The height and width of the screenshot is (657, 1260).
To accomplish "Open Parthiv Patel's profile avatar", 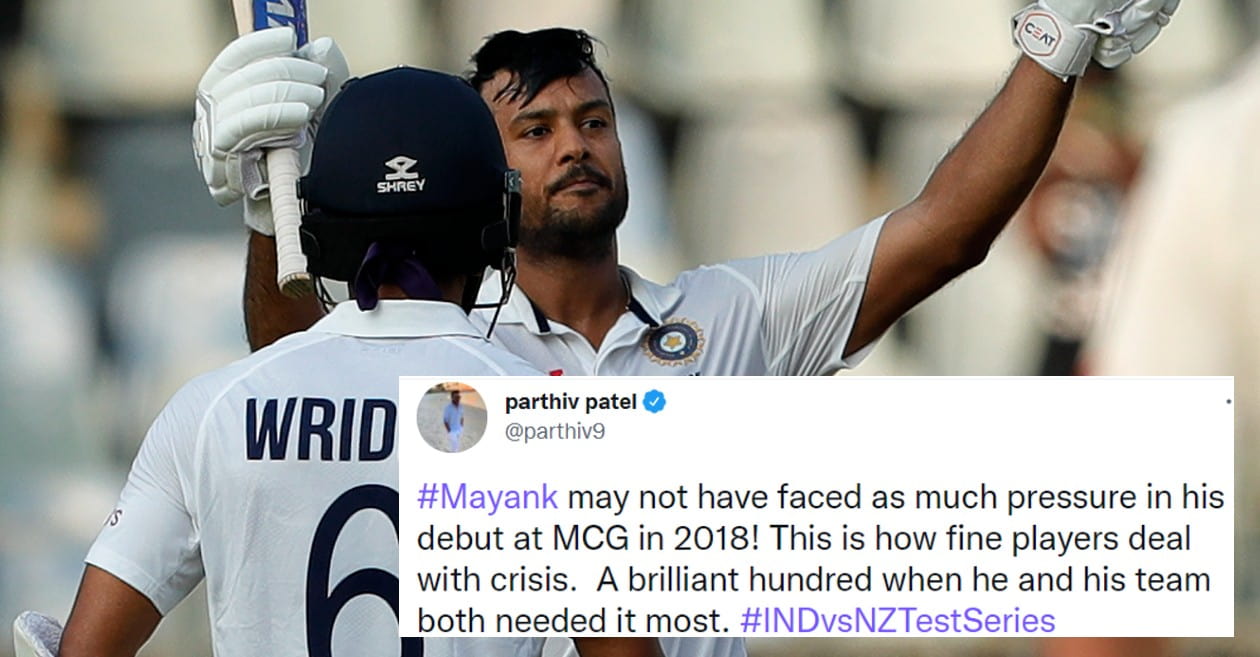I will [451, 417].
